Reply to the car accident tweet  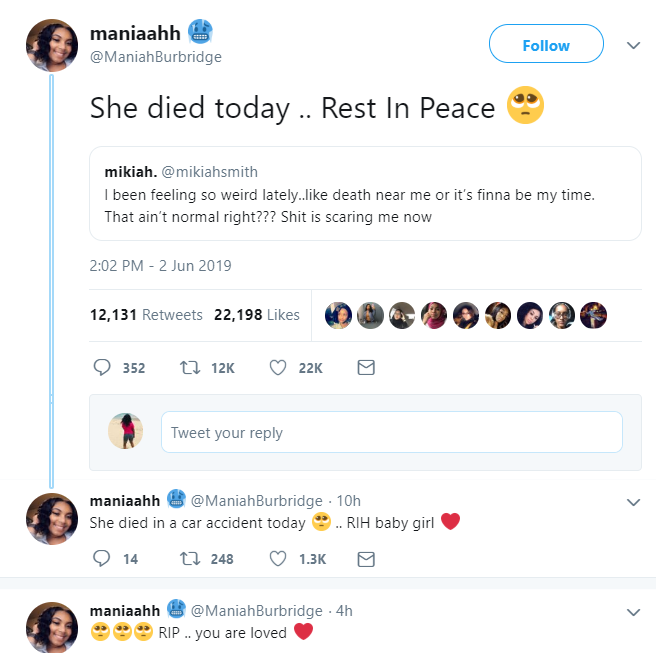[101, 559]
